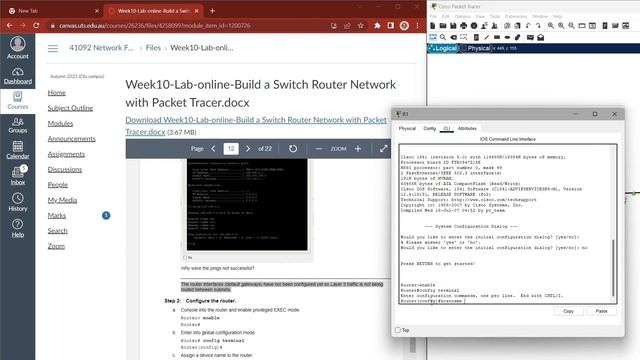Select the R1 CLI tab
This screenshot has height=360, width=640.
[447, 129]
